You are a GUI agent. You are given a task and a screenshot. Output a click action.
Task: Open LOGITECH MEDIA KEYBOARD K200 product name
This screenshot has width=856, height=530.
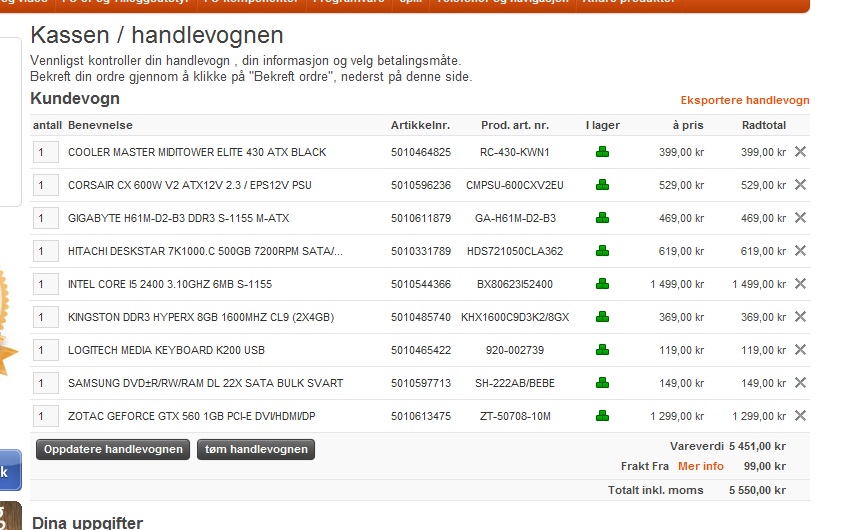click(x=166, y=350)
